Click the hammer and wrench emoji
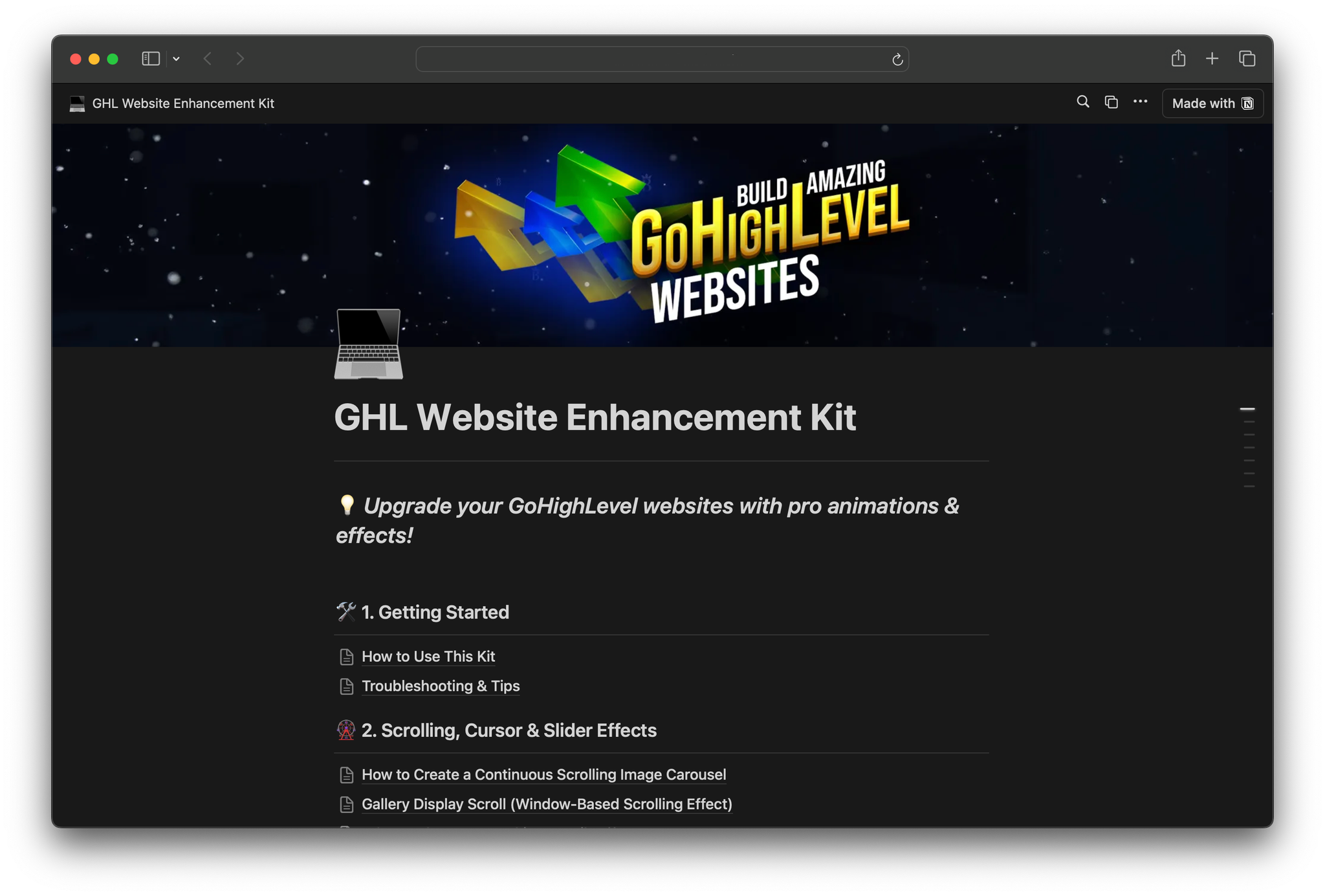 [x=346, y=611]
